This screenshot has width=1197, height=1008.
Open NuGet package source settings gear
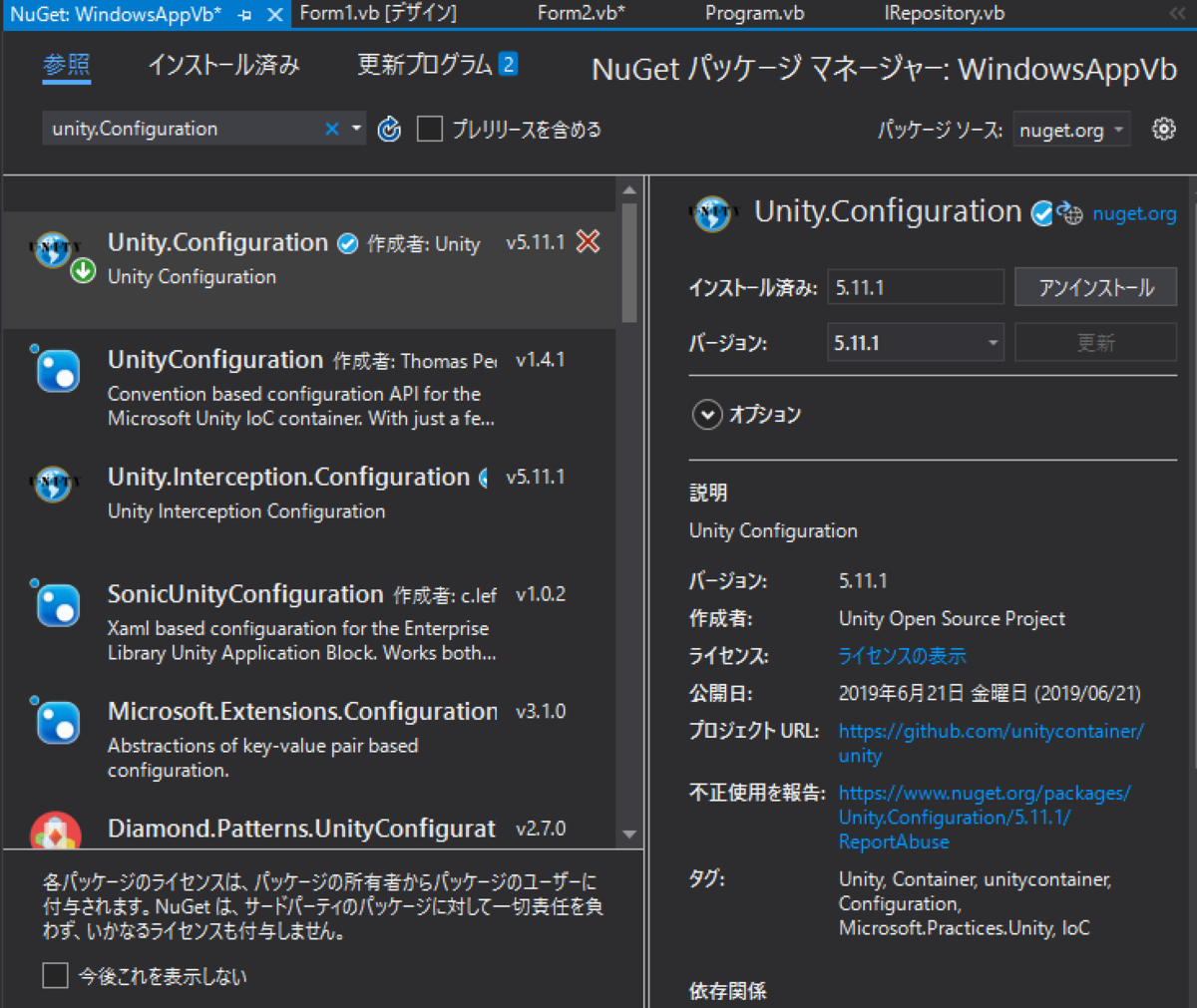point(1164,129)
